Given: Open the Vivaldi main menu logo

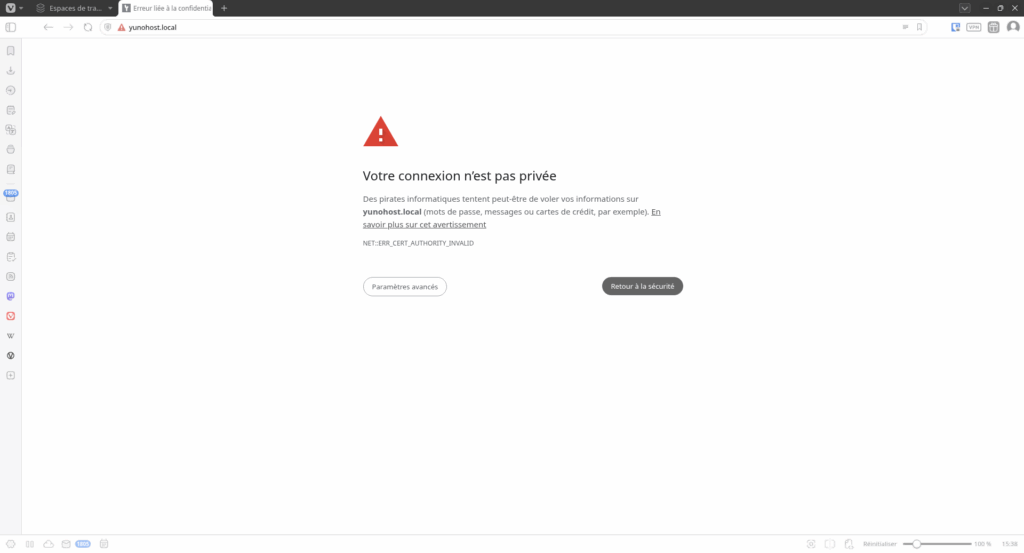Looking at the screenshot, I should (10, 8).
